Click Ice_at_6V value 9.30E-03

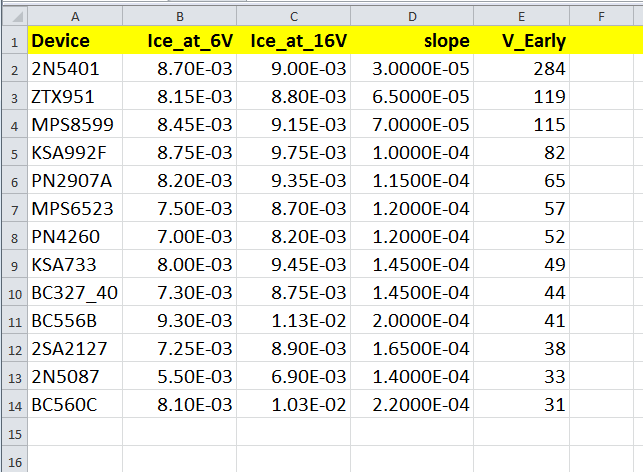(x=180, y=320)
